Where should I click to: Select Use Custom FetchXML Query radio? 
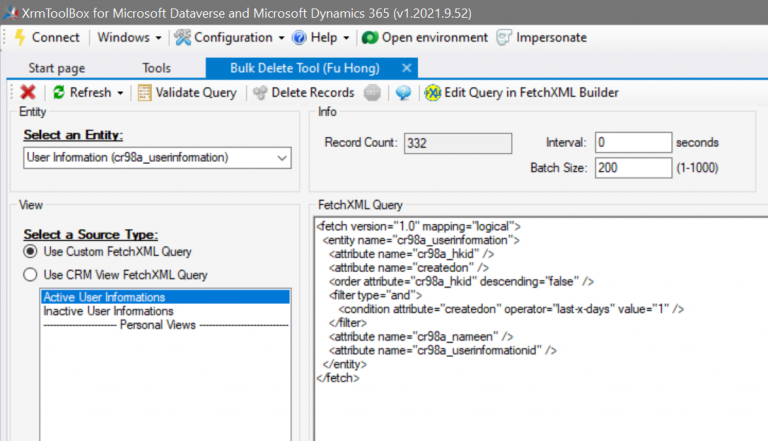[x=30, y=251]
